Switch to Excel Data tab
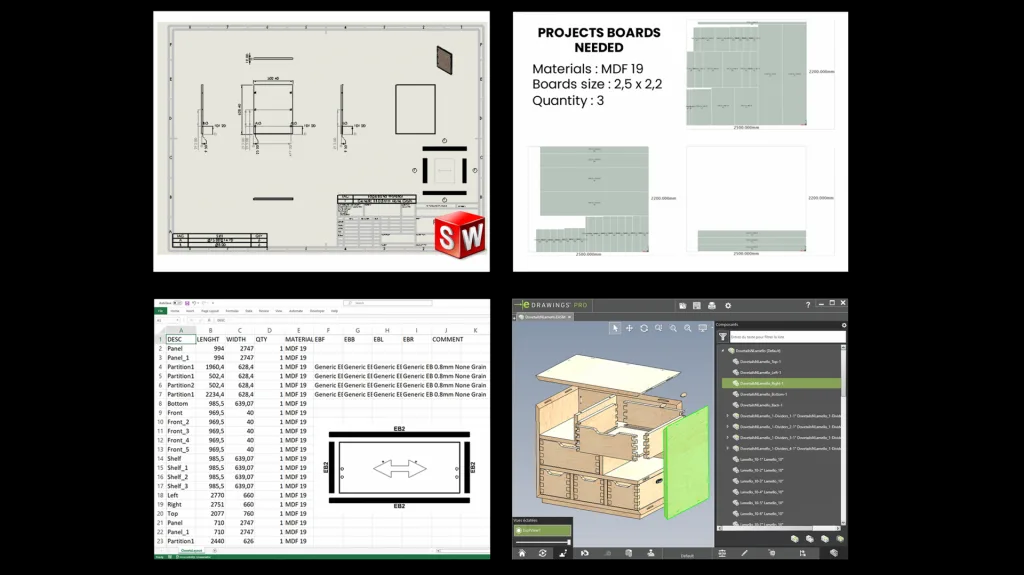 click(249, 311)
